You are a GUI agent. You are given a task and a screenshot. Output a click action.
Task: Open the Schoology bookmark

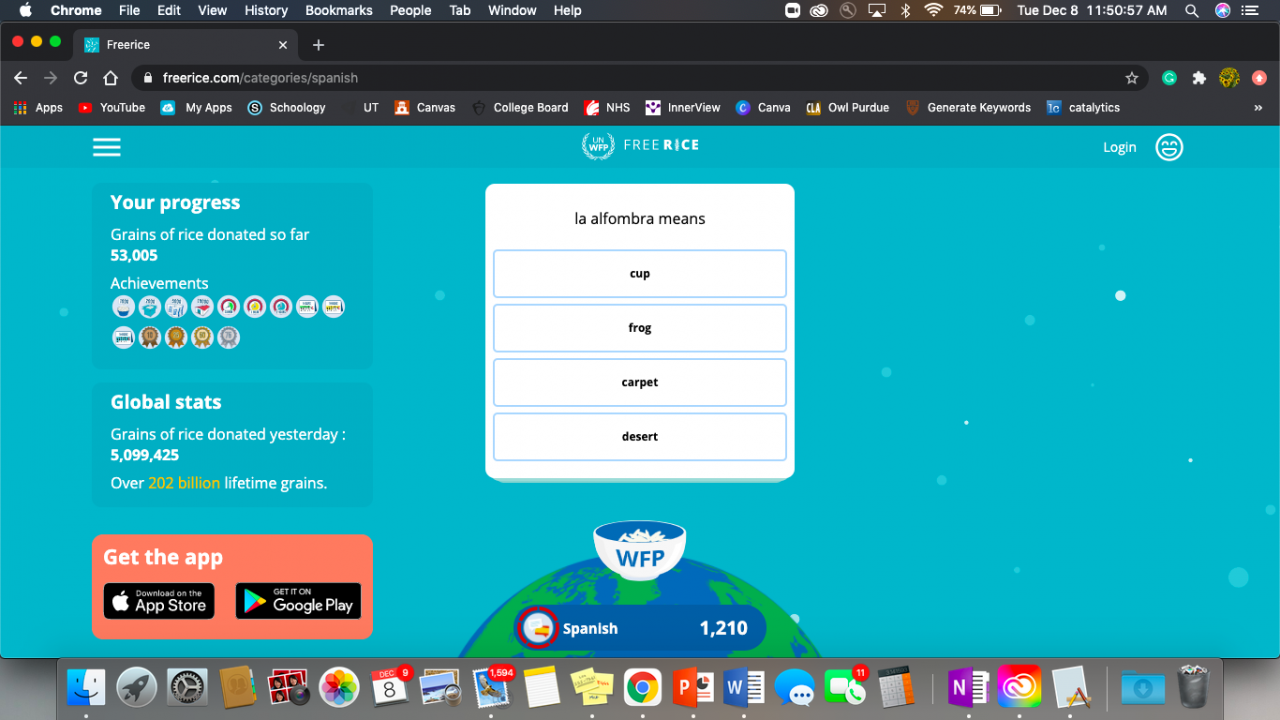[x=286, y=108]
